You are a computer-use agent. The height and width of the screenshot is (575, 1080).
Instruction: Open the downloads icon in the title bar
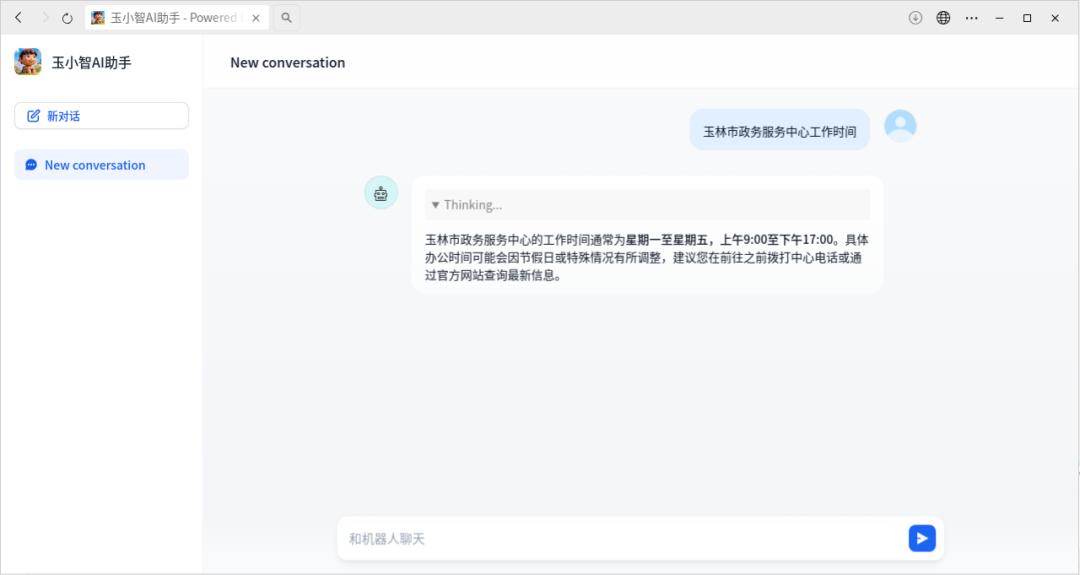[915, 18]
